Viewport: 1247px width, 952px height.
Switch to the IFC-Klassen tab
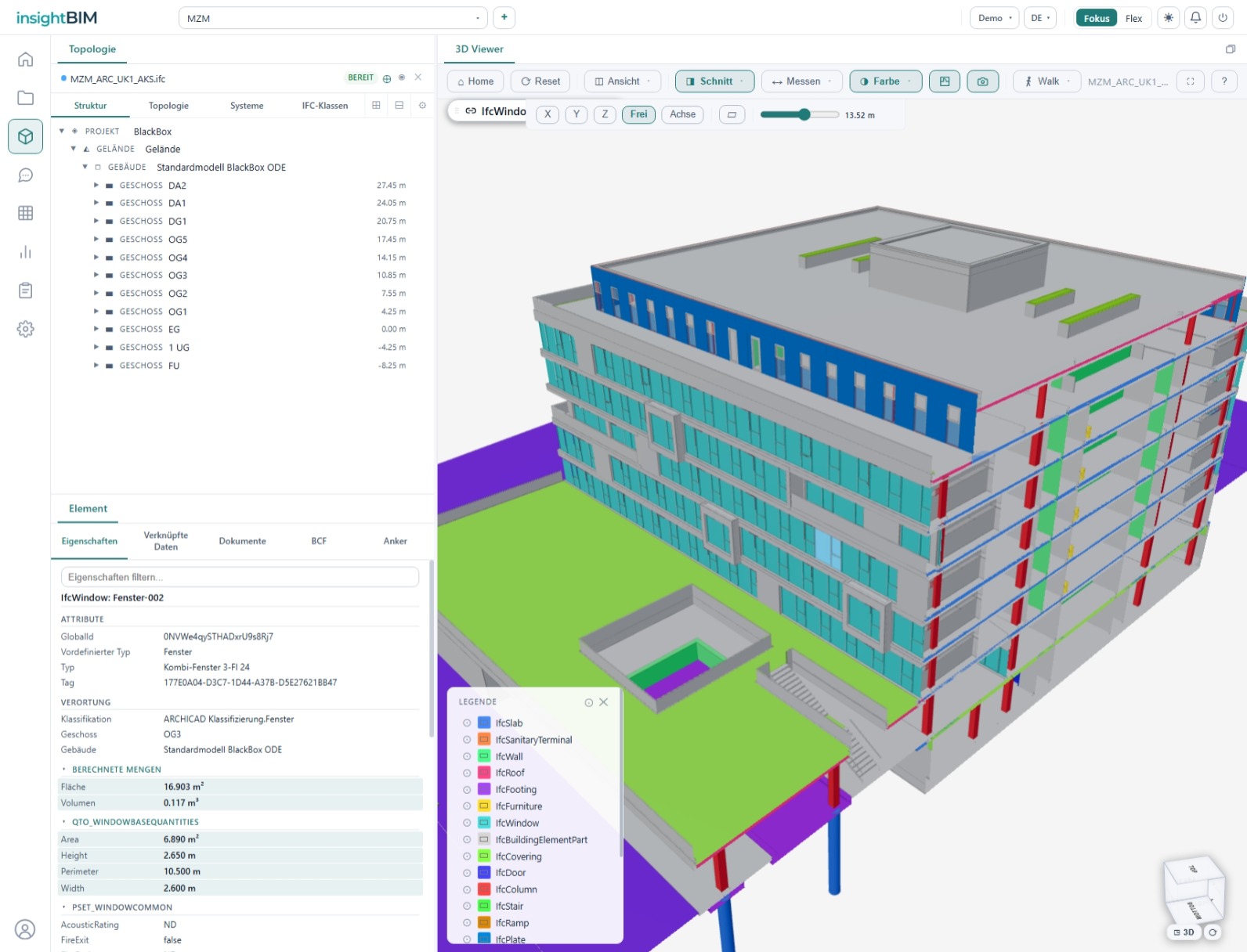click(325, 106)
